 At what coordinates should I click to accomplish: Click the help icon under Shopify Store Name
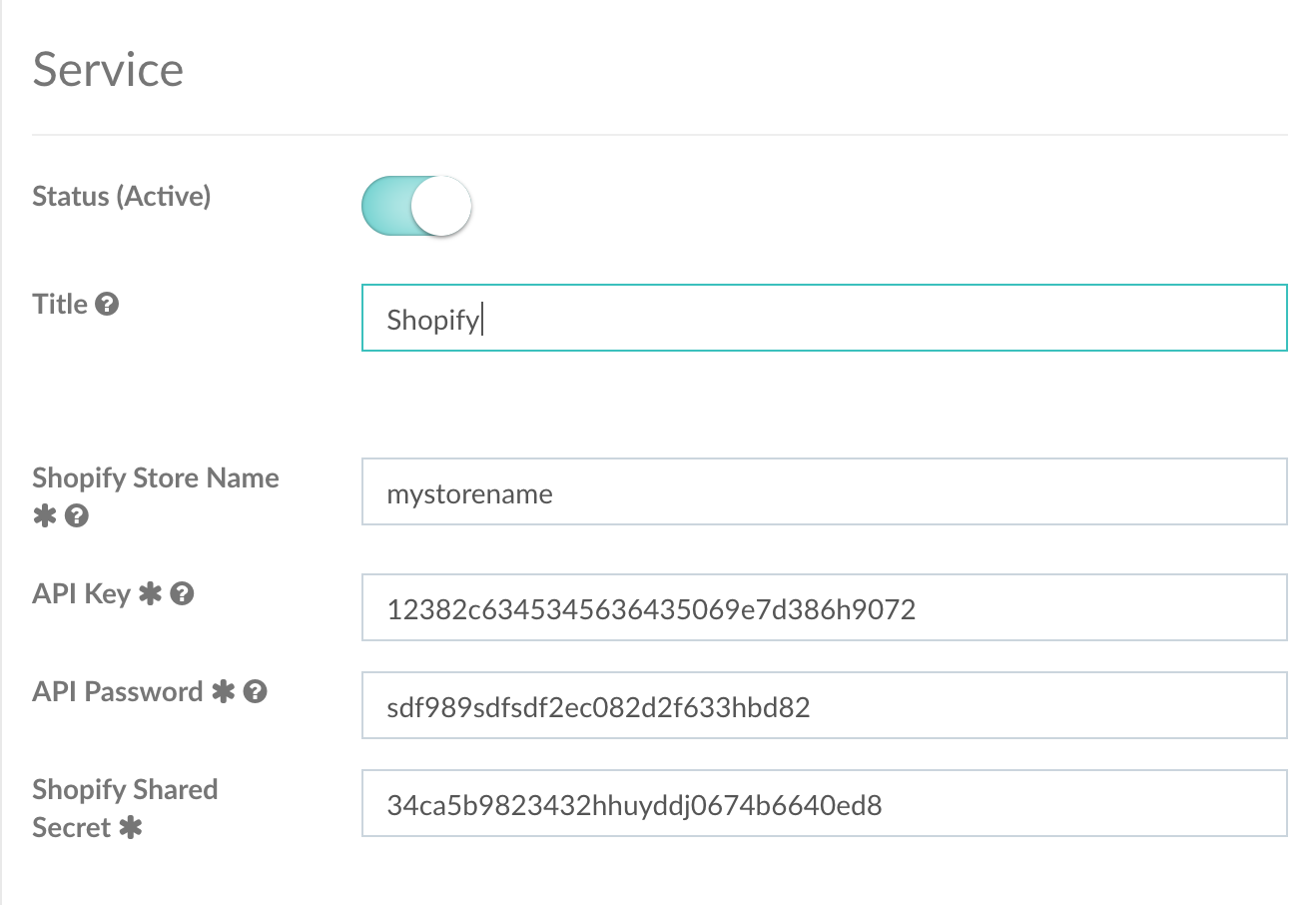[77, 515]
